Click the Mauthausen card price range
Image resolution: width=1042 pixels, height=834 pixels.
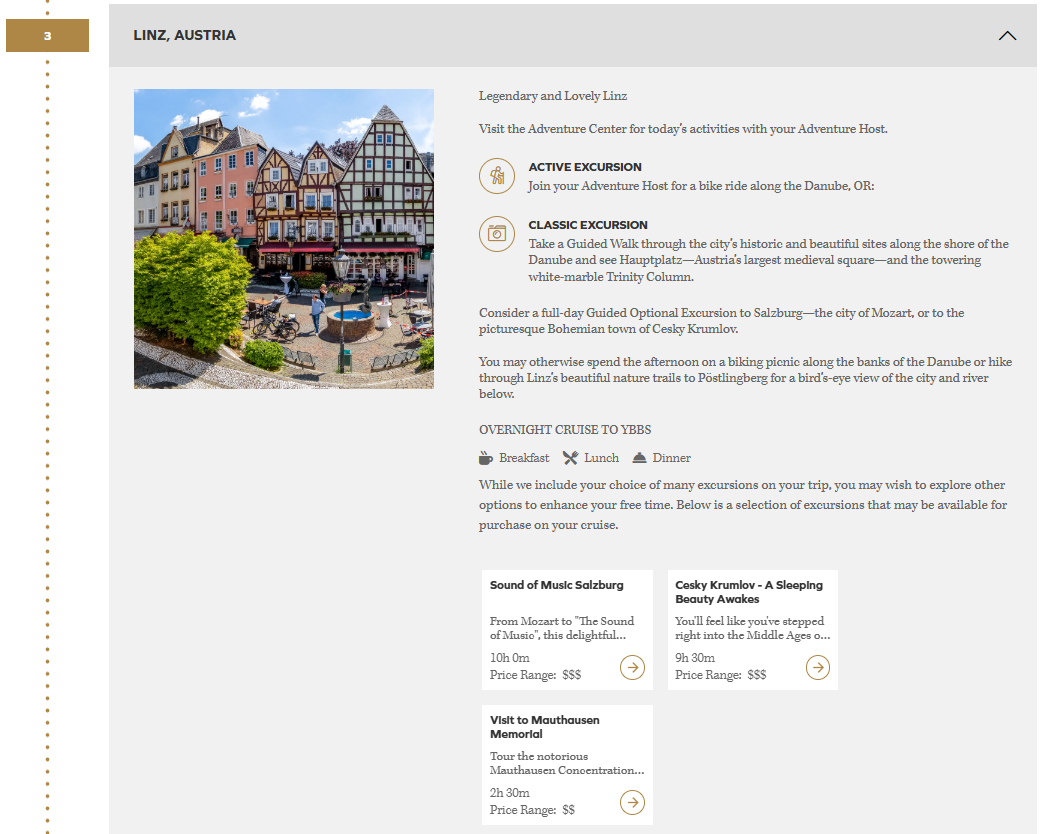533,810
